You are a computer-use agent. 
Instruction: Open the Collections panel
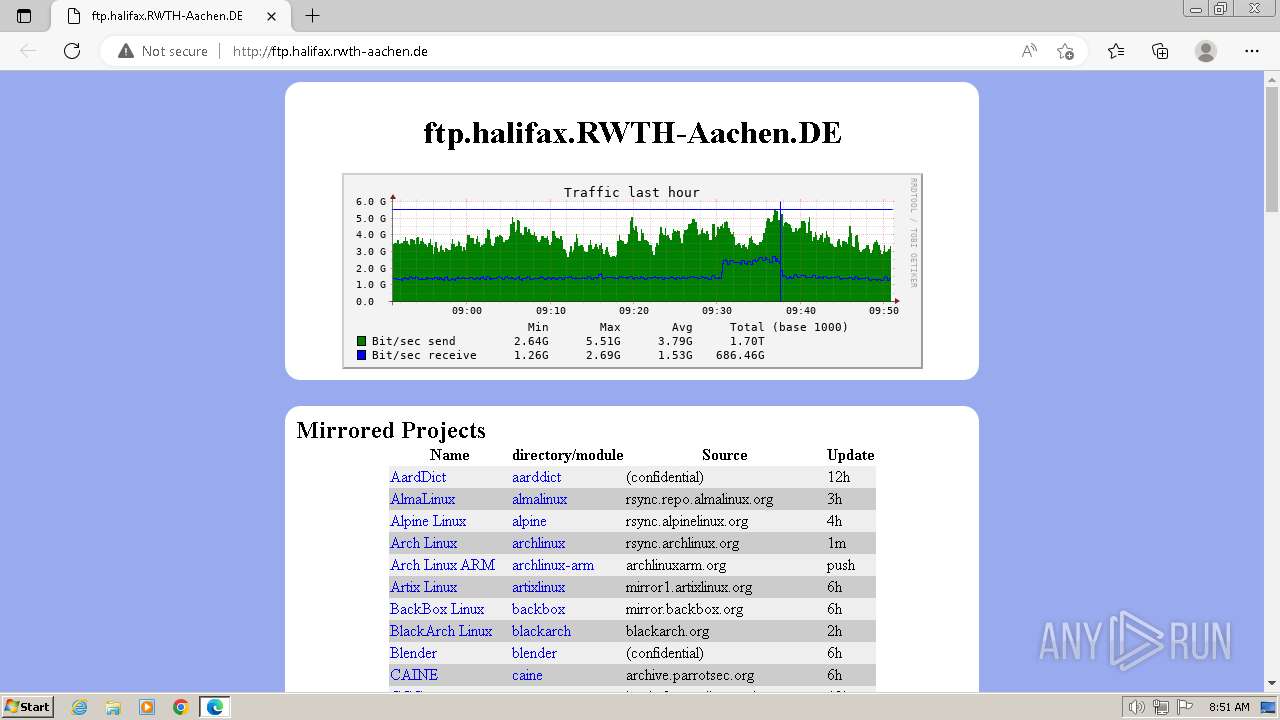pos(1160,51)
